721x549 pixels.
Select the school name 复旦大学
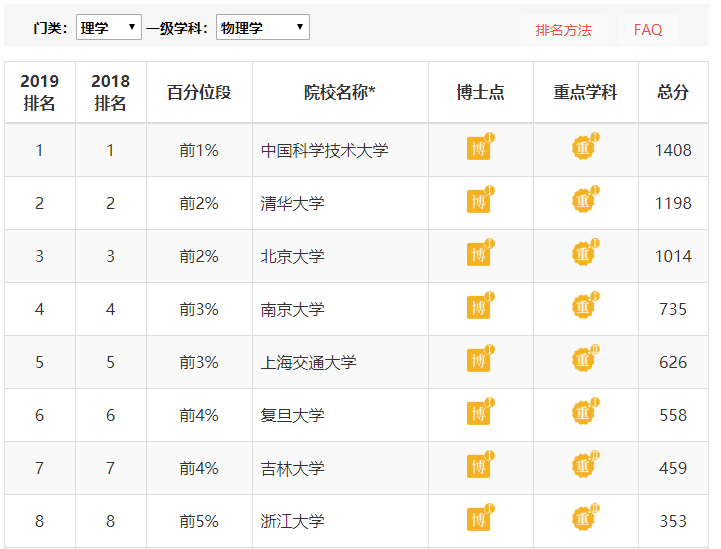(292, 415)
